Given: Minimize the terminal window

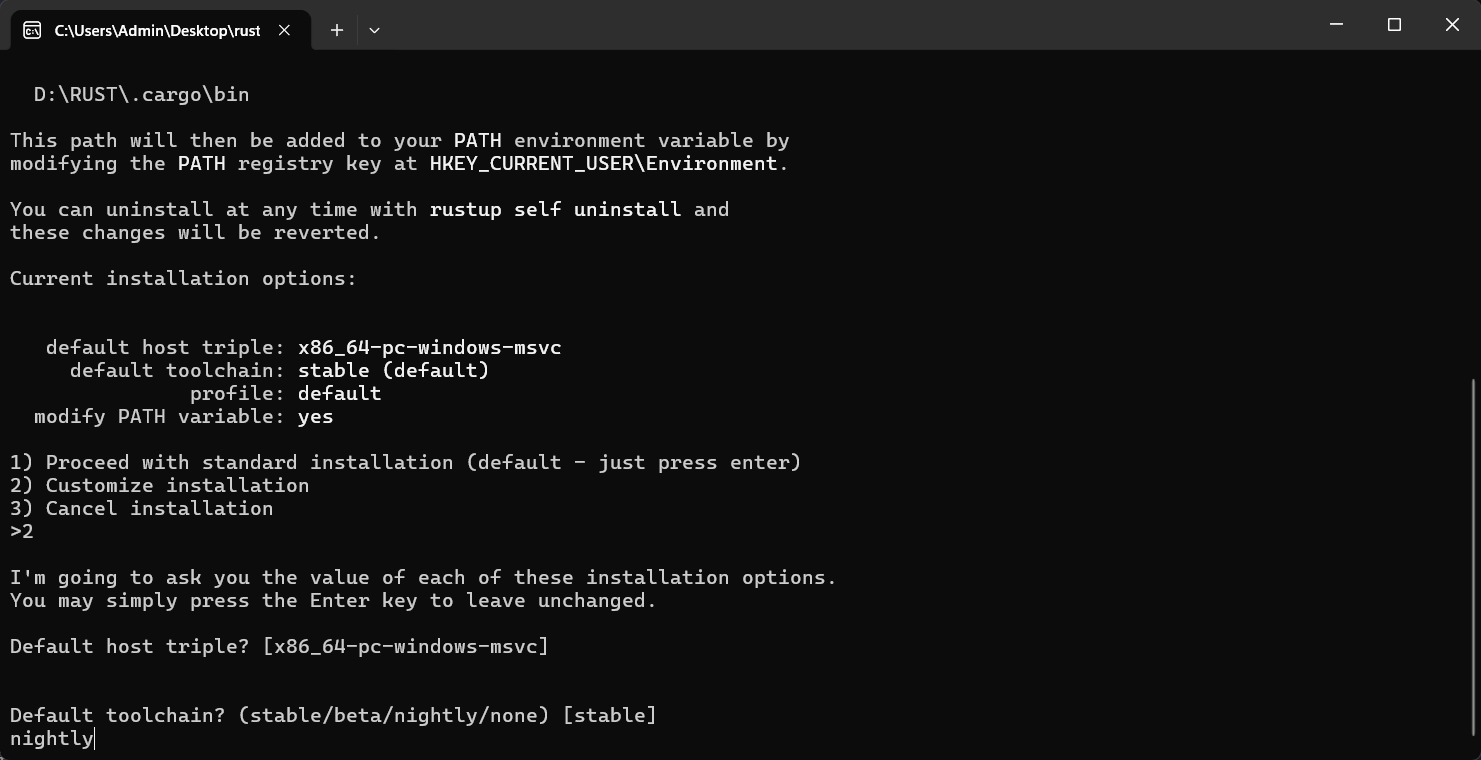Looking at the screenshot, I should 1336,24.
